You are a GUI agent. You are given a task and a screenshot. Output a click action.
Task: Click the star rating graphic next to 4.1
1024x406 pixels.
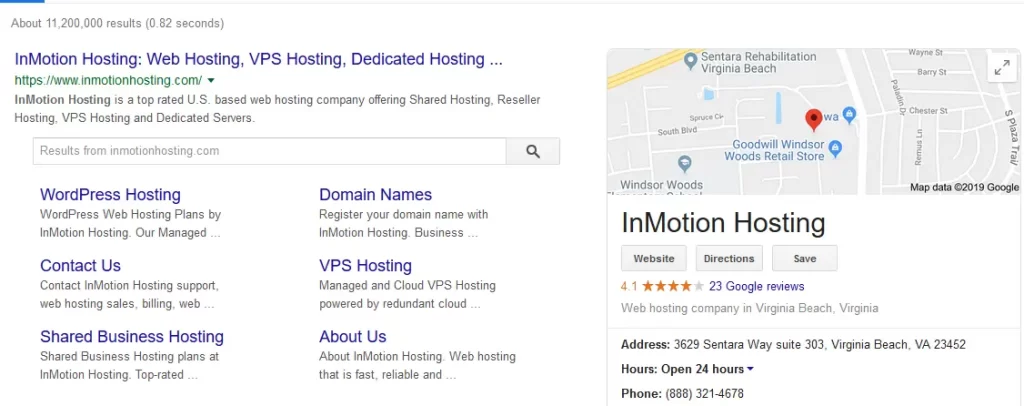point(673,286)
